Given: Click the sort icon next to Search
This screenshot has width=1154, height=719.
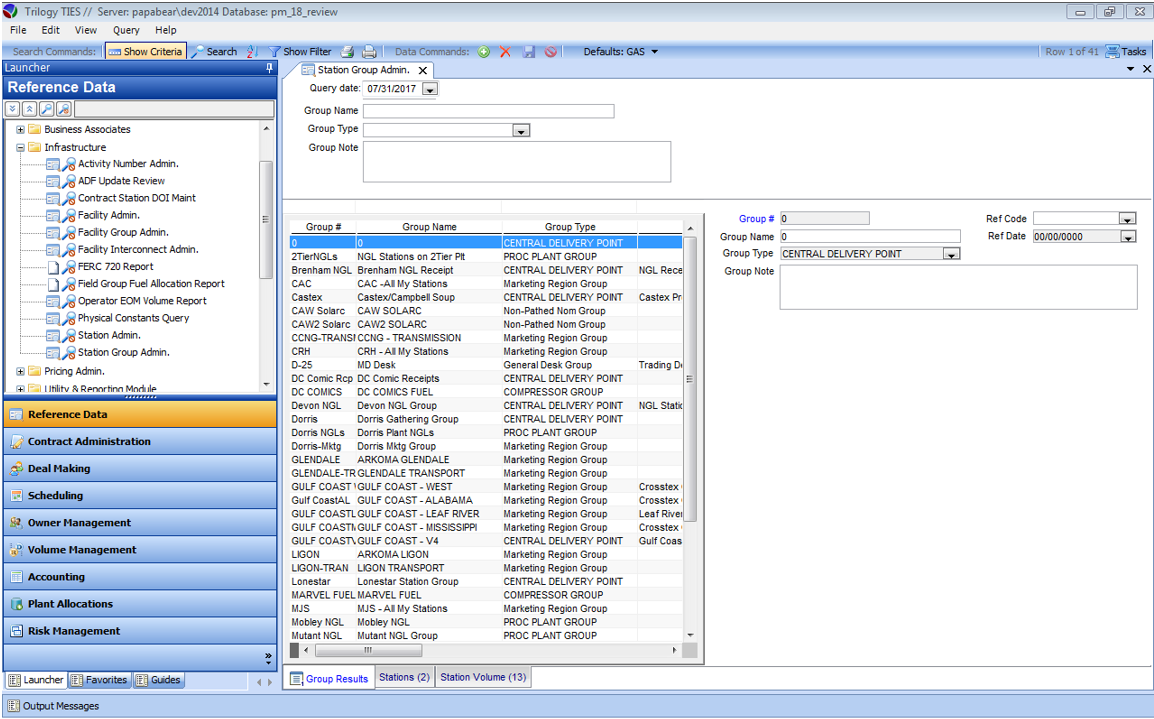Looking at the screenshot, I should coord(252,52).
